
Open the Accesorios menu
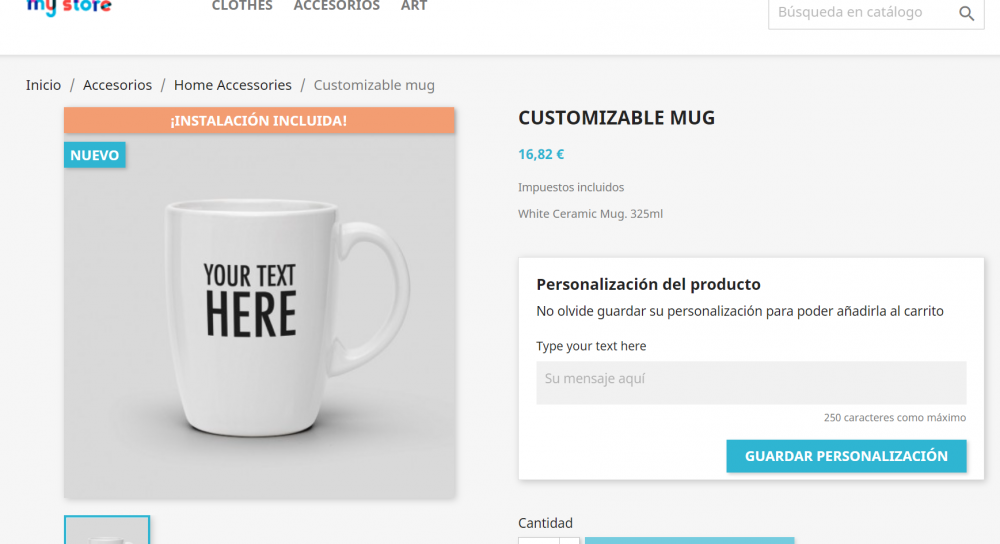click(336, 7)
